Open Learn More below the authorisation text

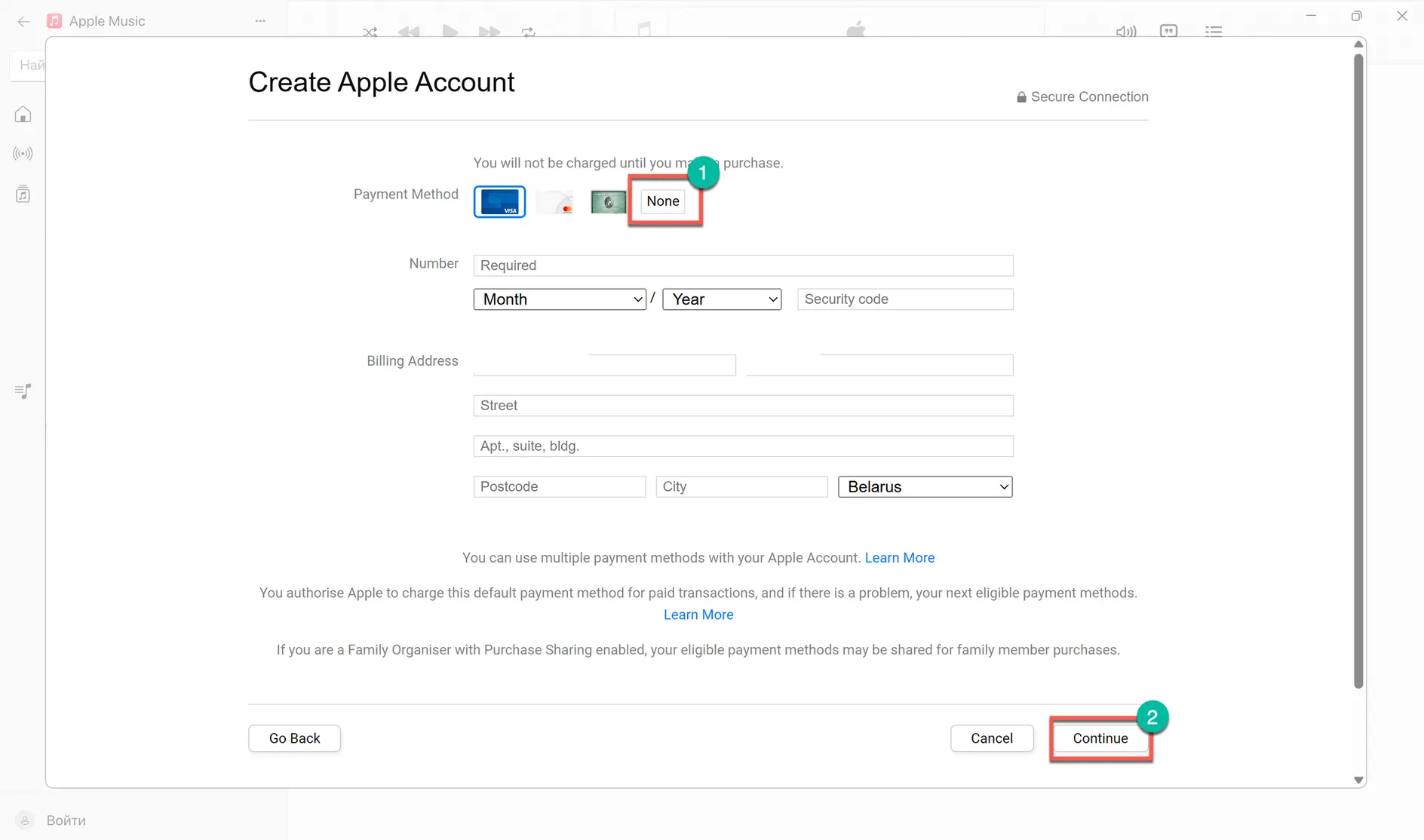coord(698,615)
